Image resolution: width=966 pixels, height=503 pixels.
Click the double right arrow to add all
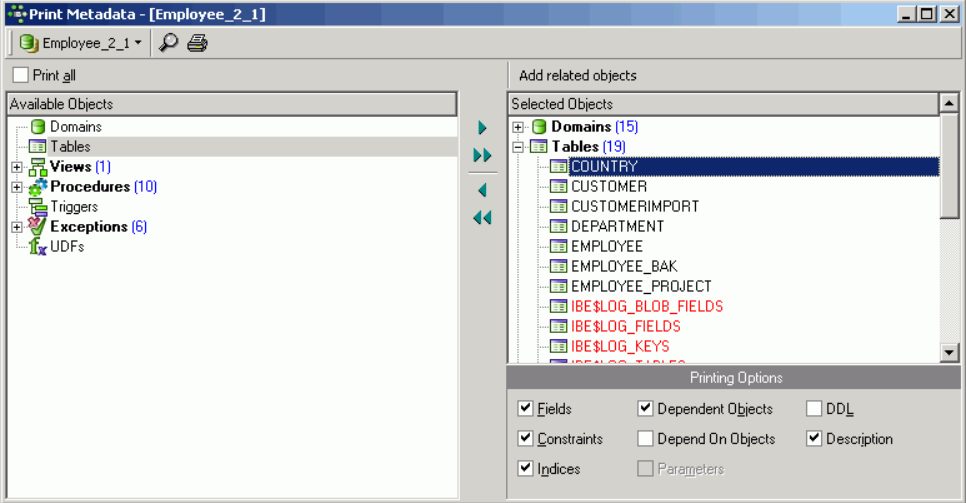point(482,156)
